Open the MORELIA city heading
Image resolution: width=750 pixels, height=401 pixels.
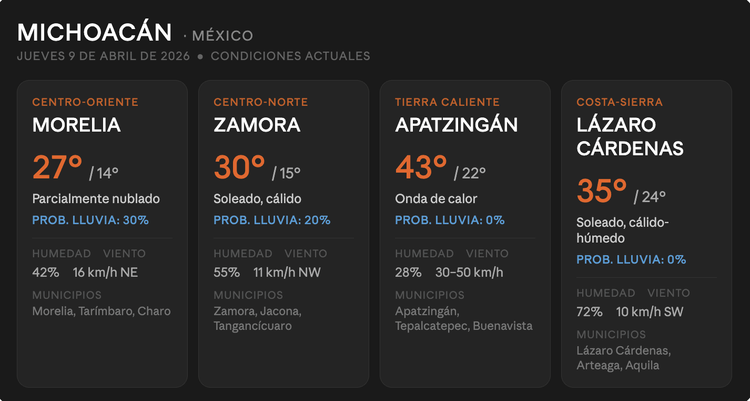tap(76, 125)
